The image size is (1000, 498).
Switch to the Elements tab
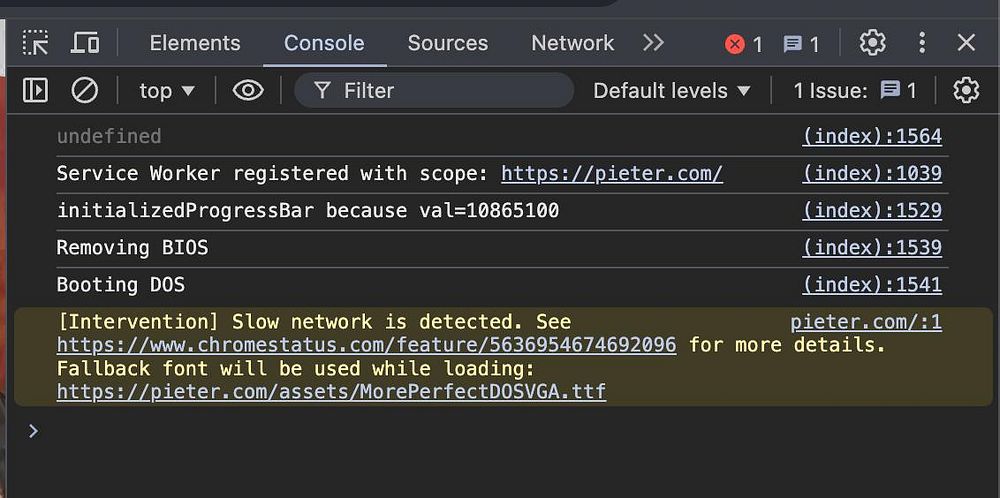tap(195, 43)
